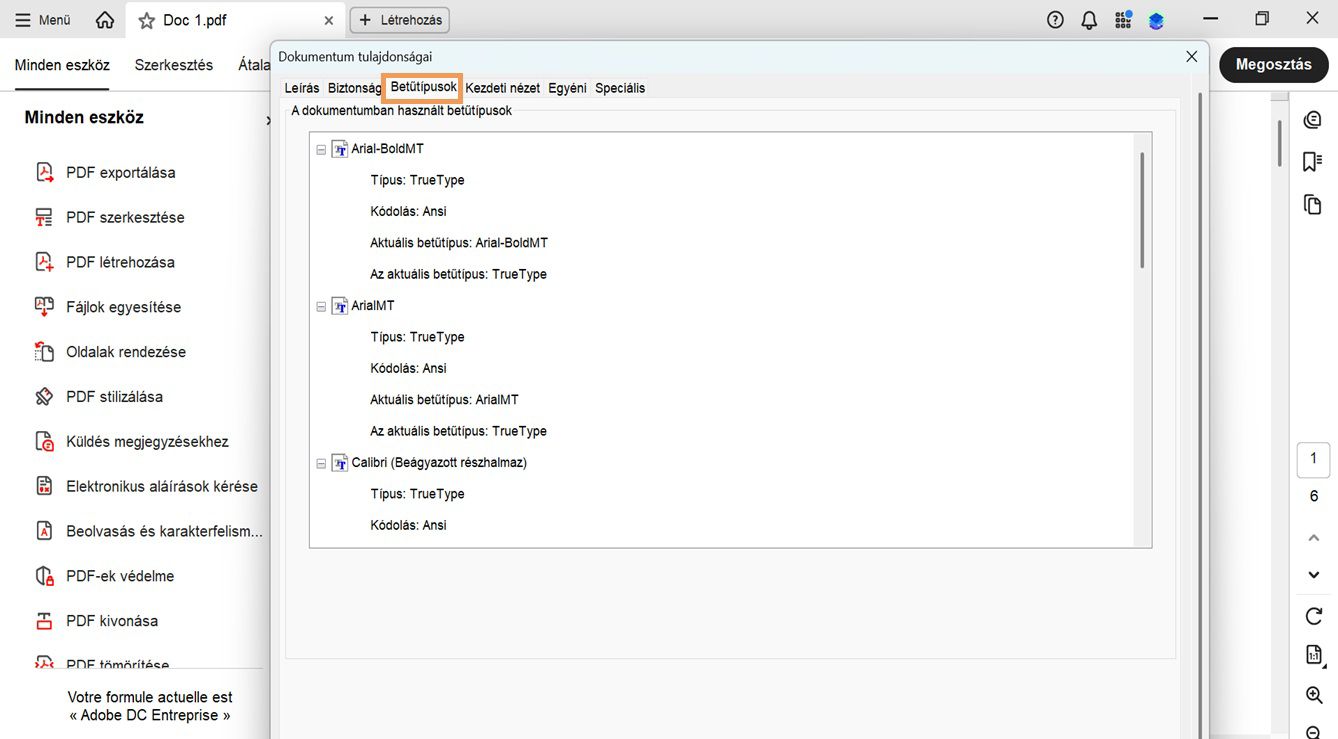Viewport: 1338px width, 739px height.
Task: Select Calibri (Beágyazott részhalmaz) entry
Action: coord(439,463)
